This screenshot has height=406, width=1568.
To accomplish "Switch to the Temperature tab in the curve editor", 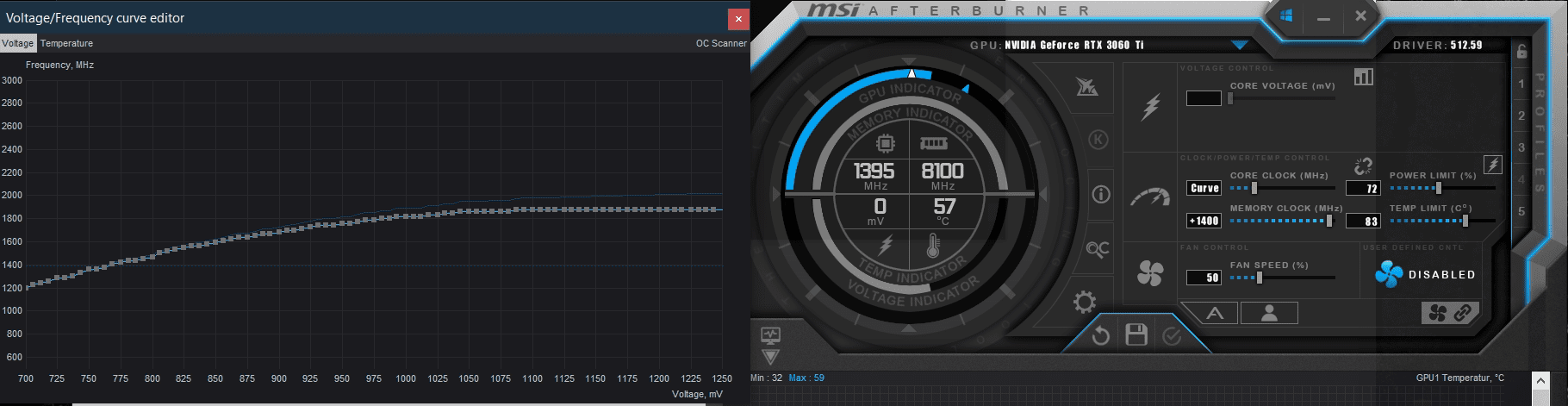I will 66,43.
